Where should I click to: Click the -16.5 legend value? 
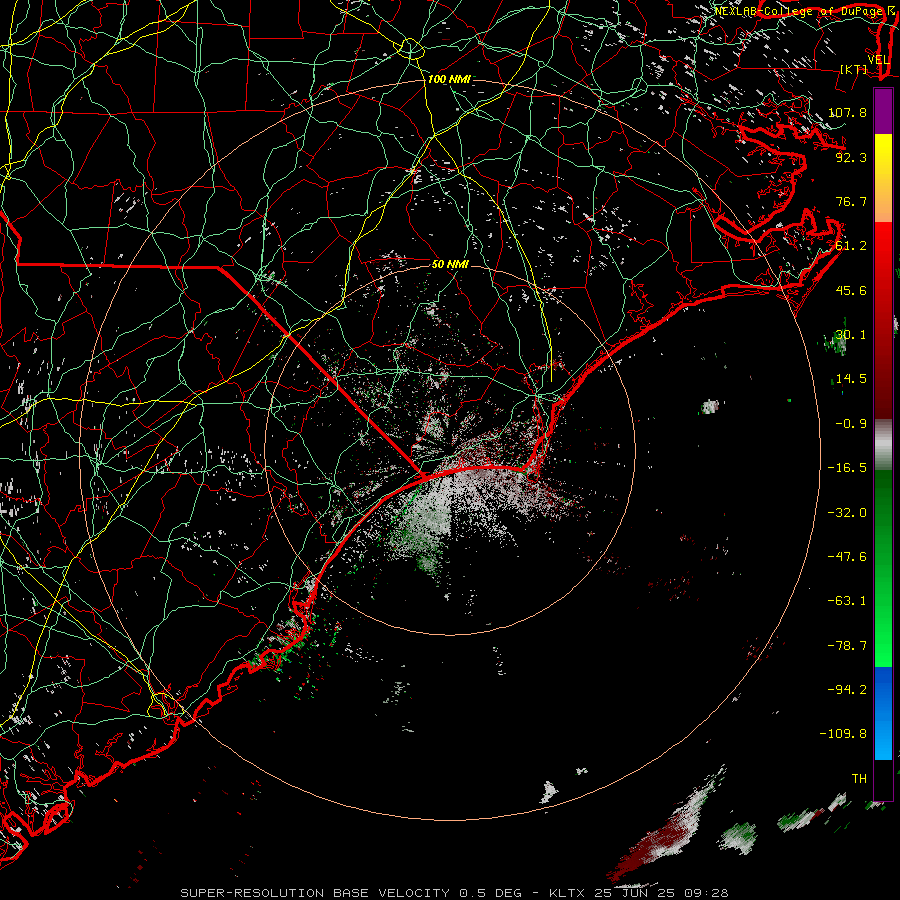[x=848, y=468]
